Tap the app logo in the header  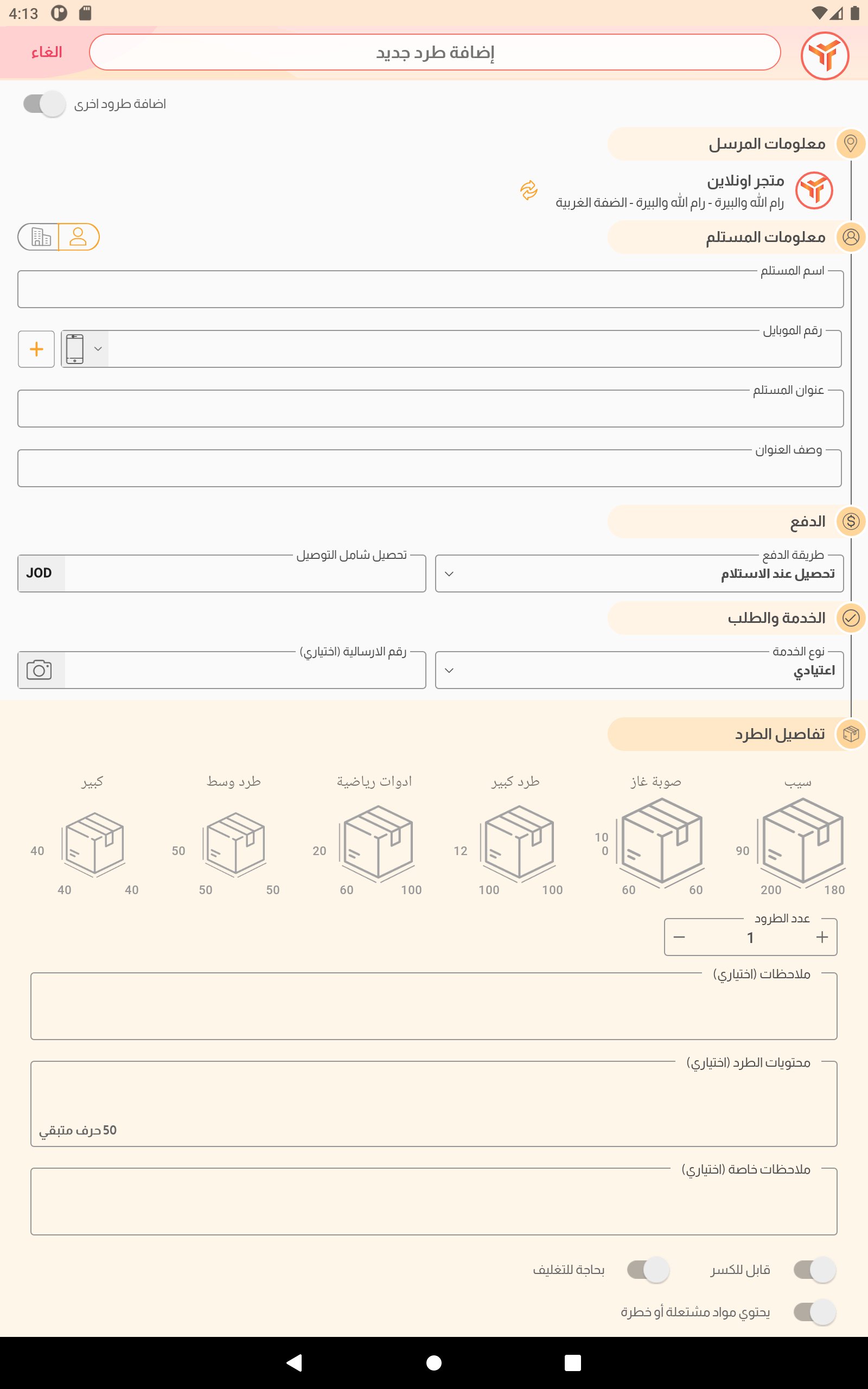825,55
